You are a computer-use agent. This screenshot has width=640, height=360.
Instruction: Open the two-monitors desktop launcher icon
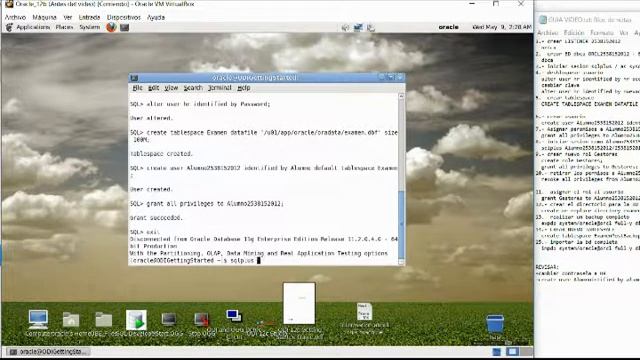point(234,316)
